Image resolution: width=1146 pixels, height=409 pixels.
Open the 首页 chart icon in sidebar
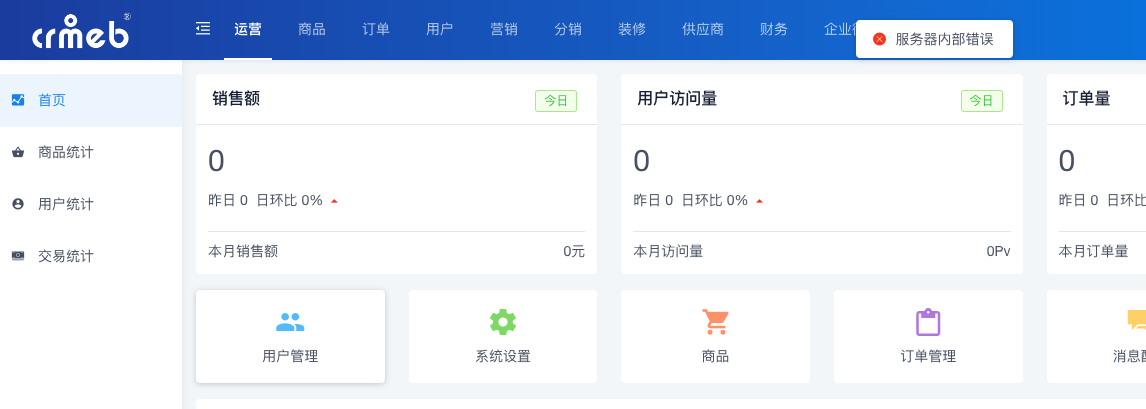(18, 100)
